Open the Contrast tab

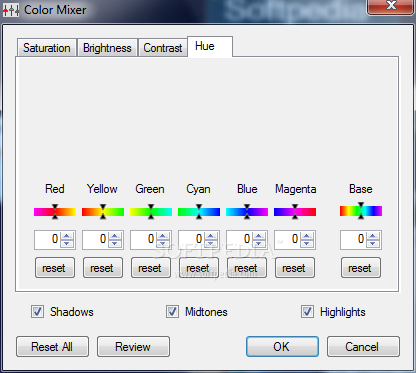point(163,48)
